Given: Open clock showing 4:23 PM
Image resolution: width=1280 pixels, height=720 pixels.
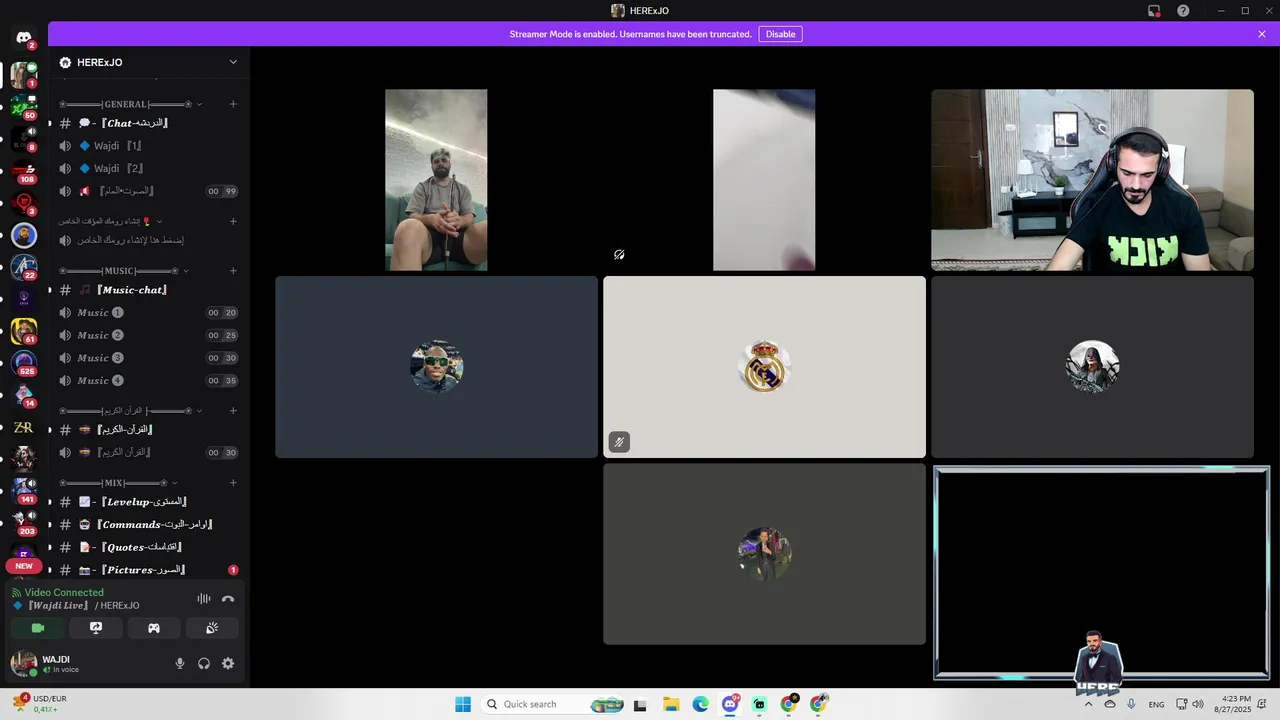Looking at the screenshot, I should (1235, 704).
